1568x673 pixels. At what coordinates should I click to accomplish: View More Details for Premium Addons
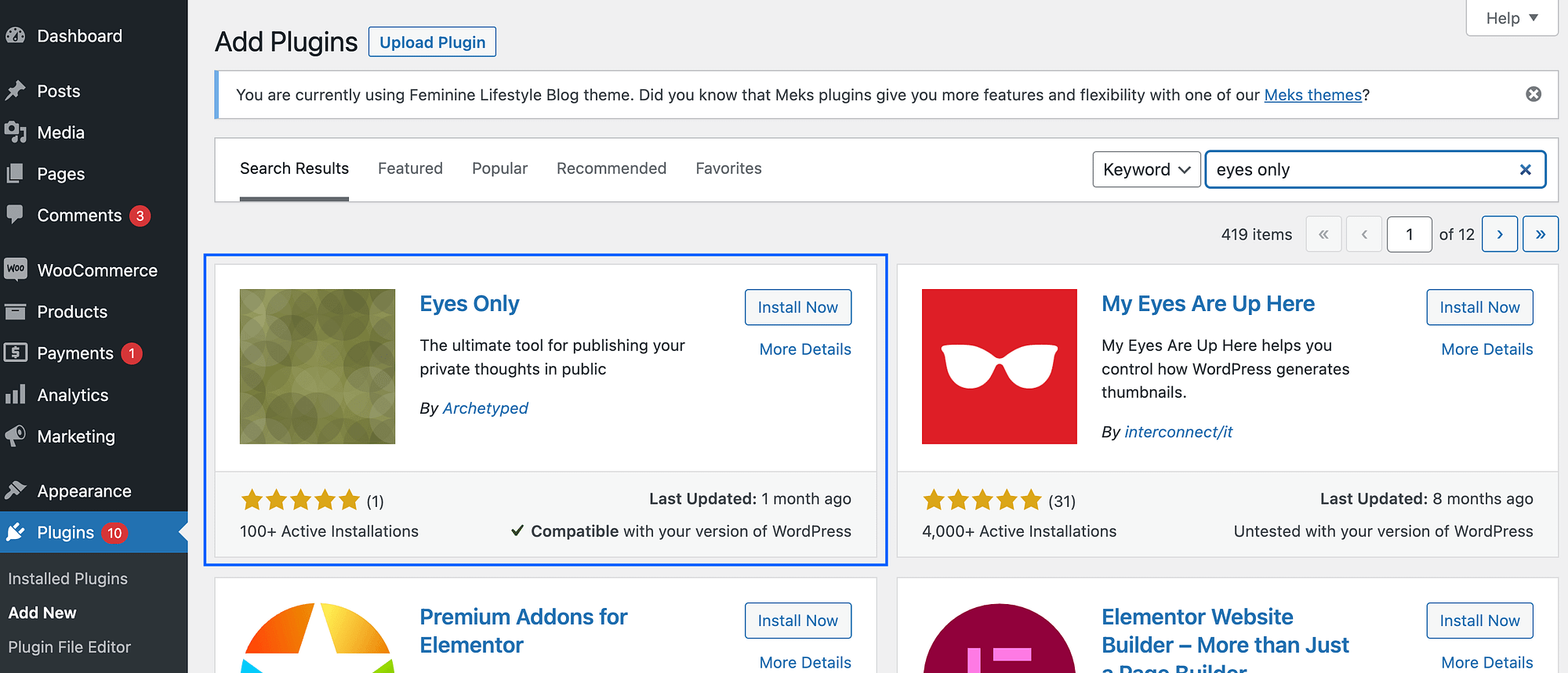click(x=805, y=663)
